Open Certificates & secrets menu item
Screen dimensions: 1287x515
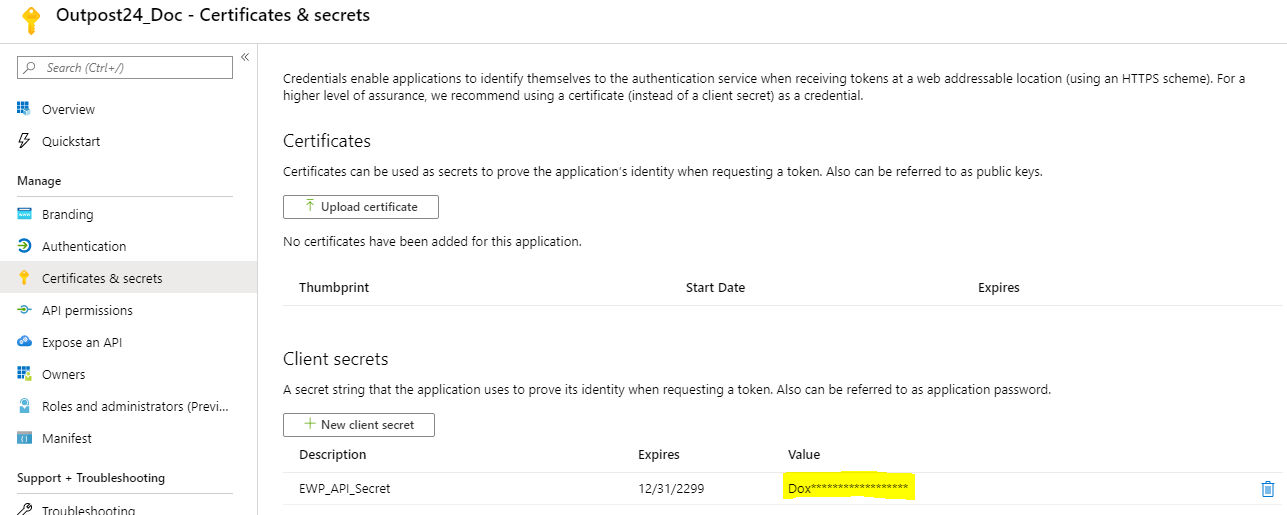click(102, 278)
